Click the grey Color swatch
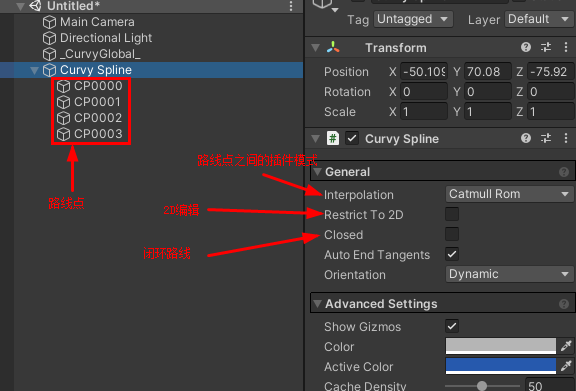The image size is (576, 391). tap(501, 346)
